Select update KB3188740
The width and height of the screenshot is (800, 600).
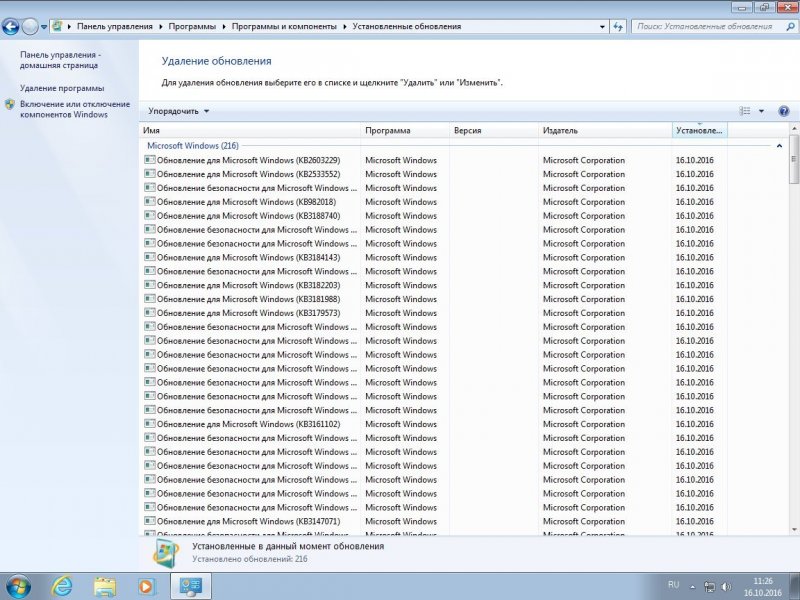[x=248, y=216]
